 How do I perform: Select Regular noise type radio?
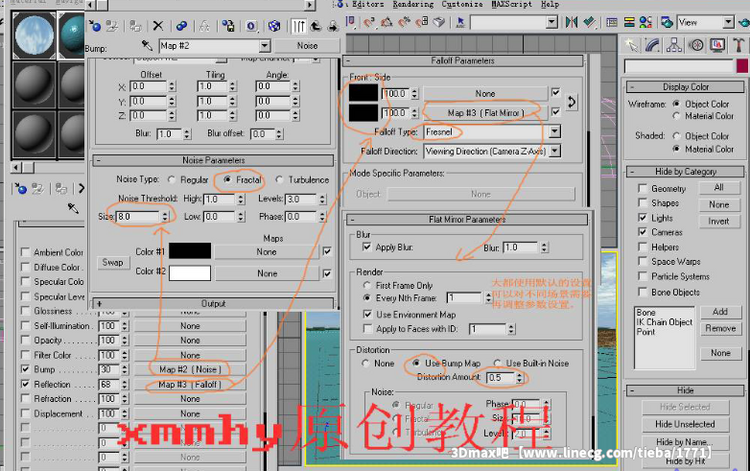click(172, 180)
